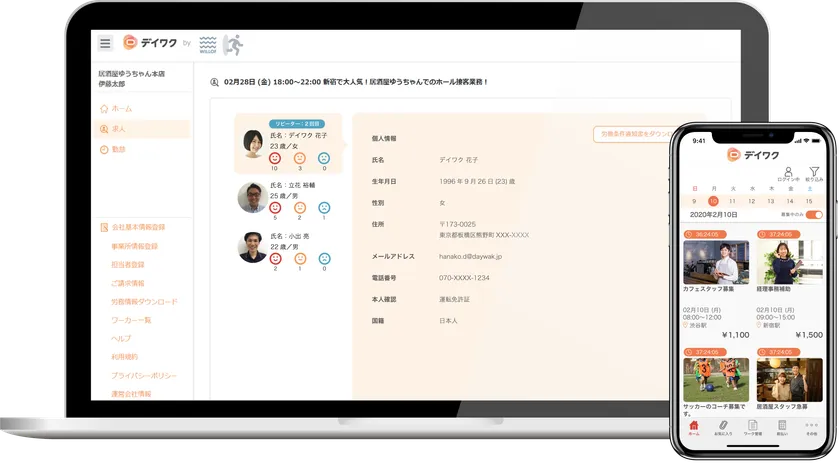Click the red happy face for 小出 亮
The height and width of the screenshot is (474, 840).
point(275,259)
